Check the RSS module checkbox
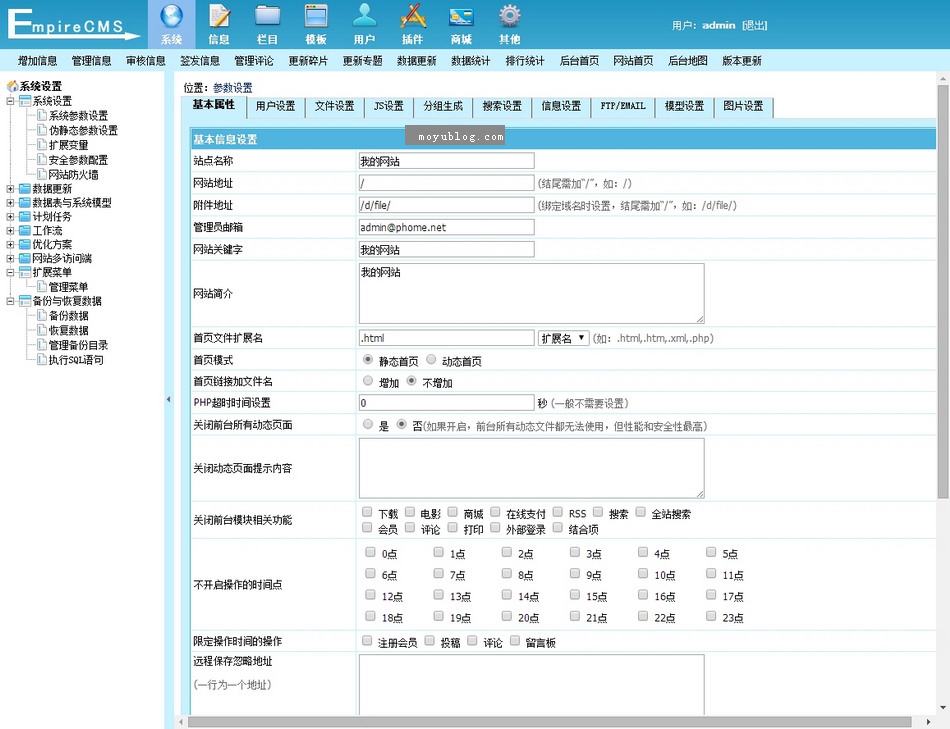 pos(557,512)
